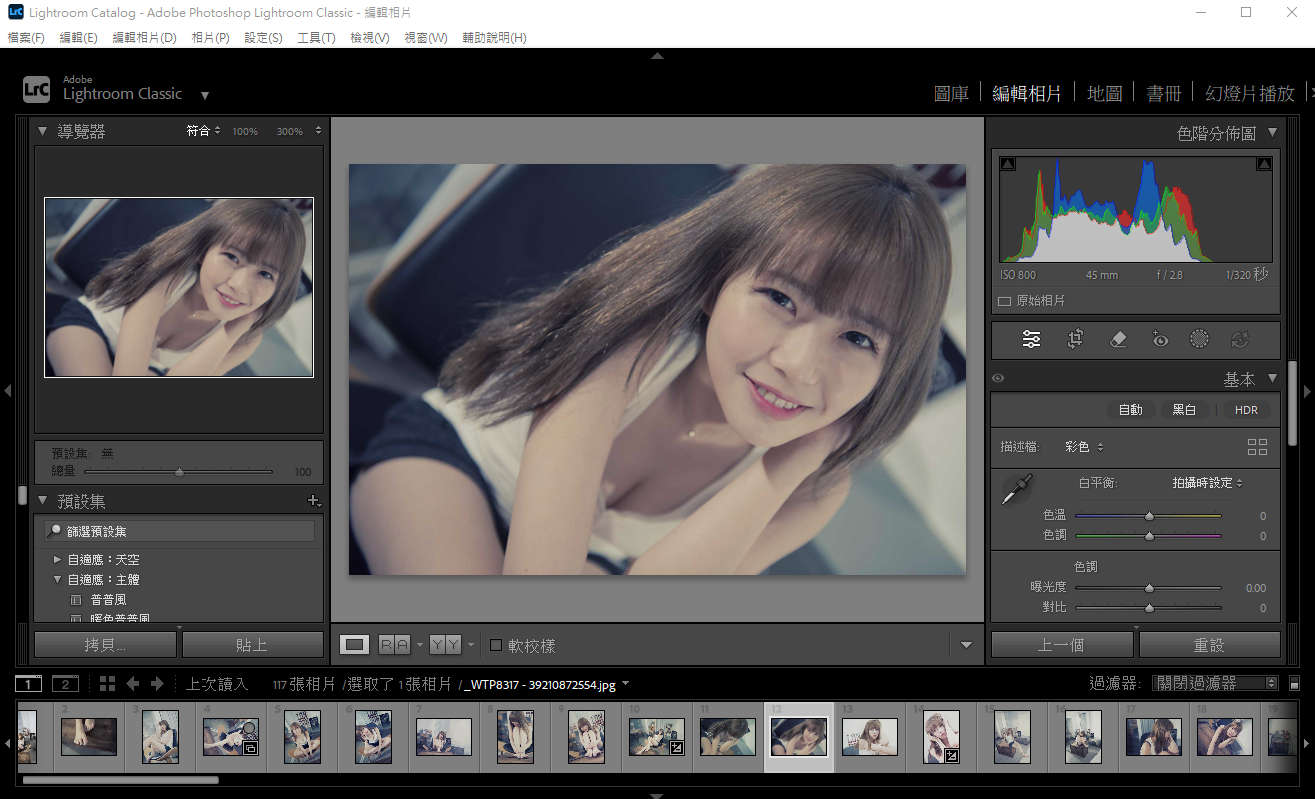This screenshot has height=799, width=1315.
Task: Check the 原始相片 checkbox under histogram
Action: pyautogui.click(x=1004, y=301)
